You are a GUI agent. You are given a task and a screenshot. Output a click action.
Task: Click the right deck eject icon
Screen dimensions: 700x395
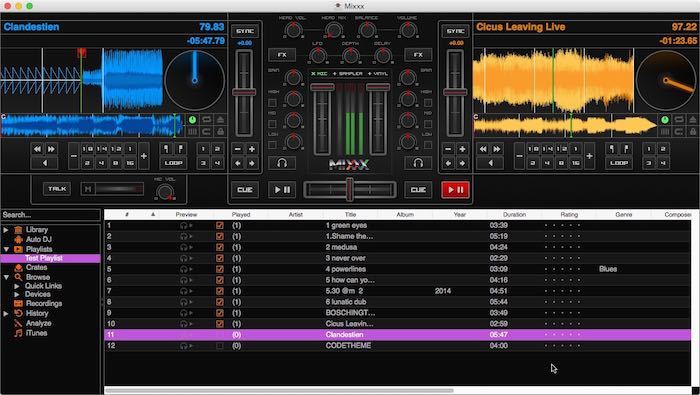click(x=692, y=120)
